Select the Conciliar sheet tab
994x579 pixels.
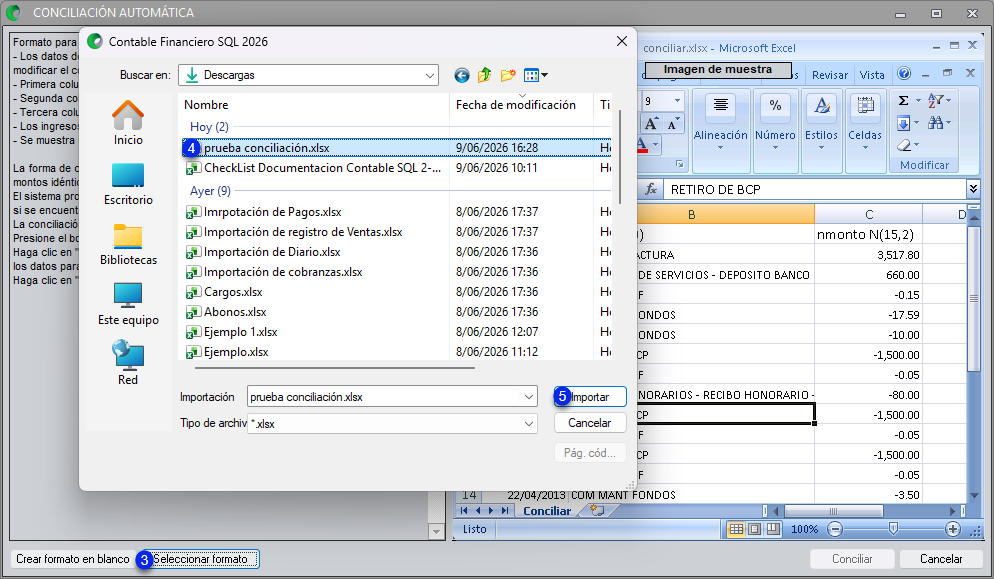pyautogui.click(x=546, y=511)
